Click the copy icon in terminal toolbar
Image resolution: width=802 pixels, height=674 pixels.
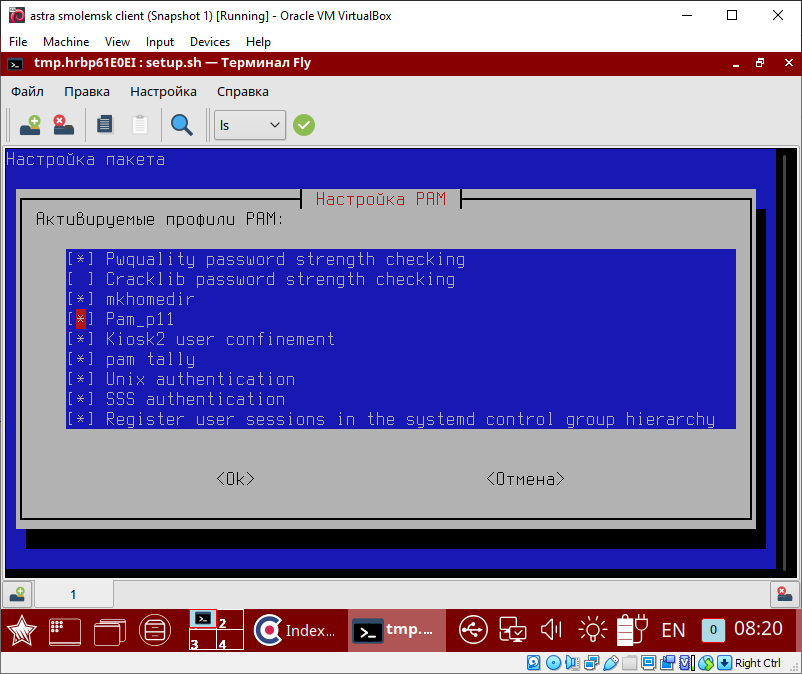(105, 124)
